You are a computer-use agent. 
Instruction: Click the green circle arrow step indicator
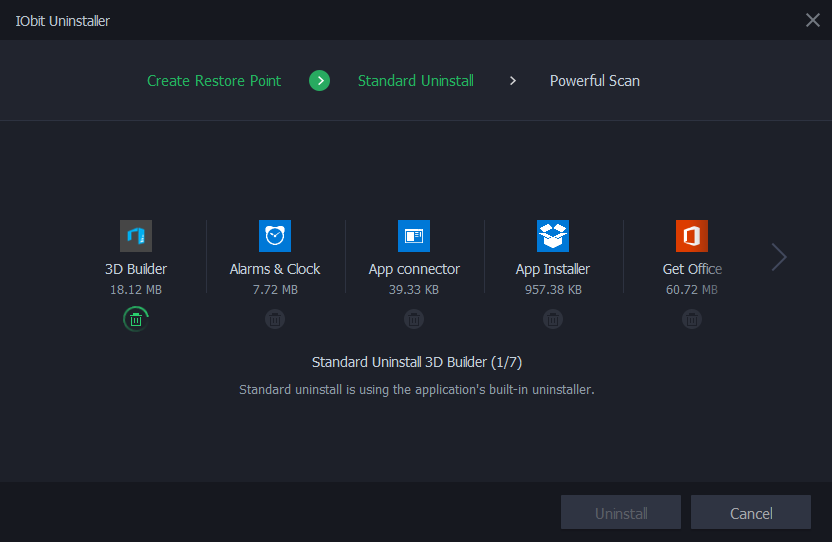pos(319,81)
